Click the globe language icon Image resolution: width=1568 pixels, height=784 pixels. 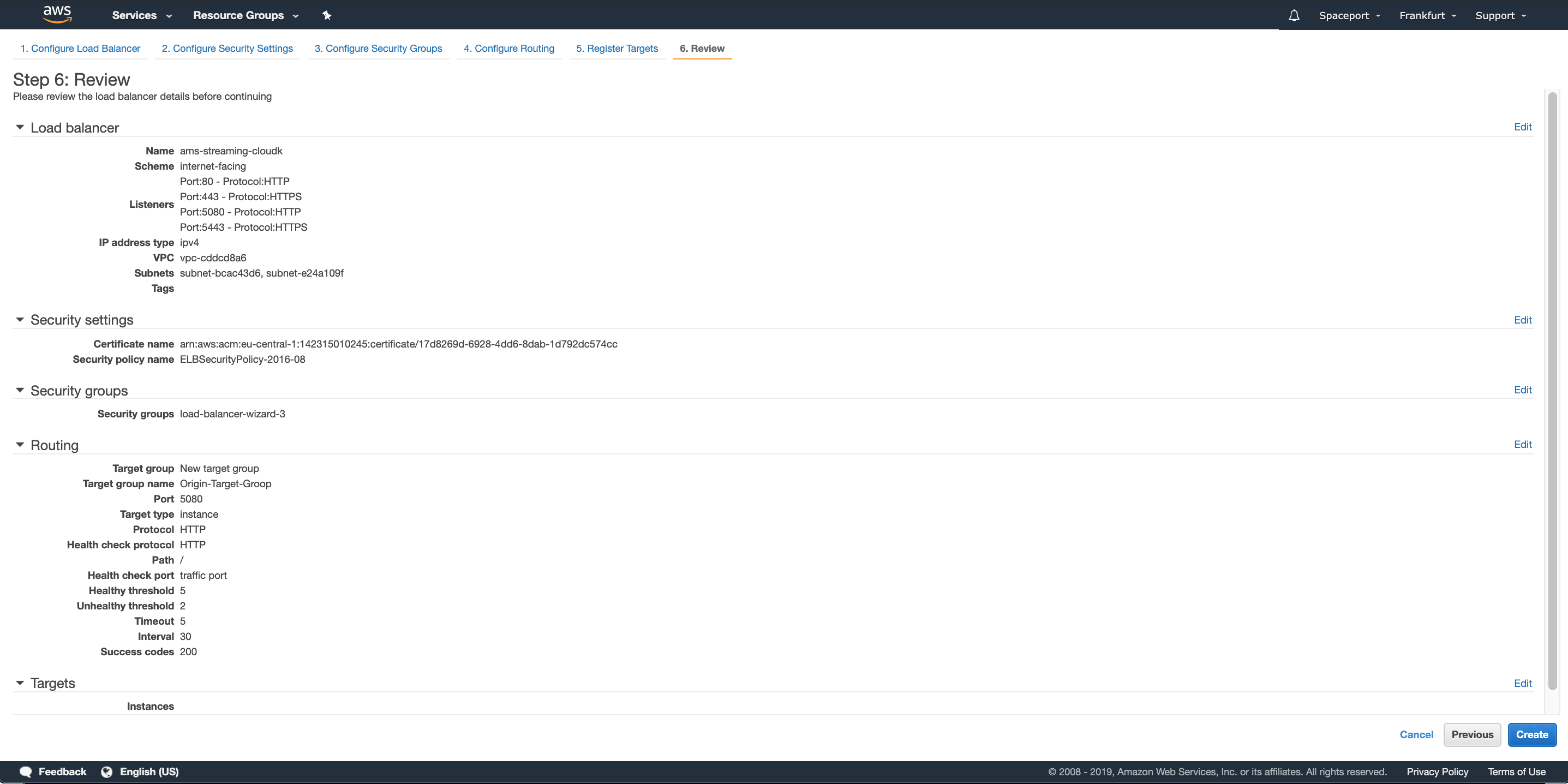[x=106, y=772]
